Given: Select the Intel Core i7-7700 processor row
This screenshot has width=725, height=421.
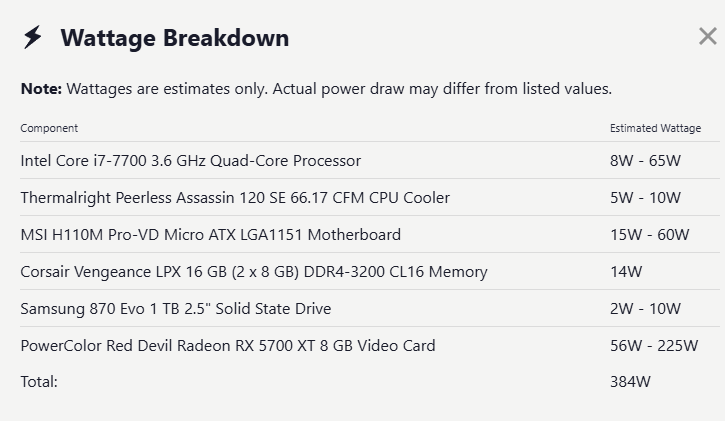Looking at the screenshot, I should [370, 160].
